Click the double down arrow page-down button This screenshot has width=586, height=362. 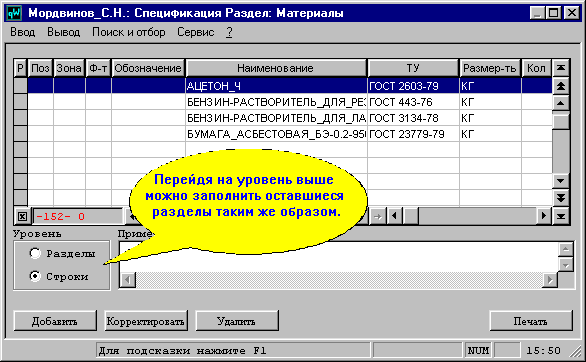[561, 198]
